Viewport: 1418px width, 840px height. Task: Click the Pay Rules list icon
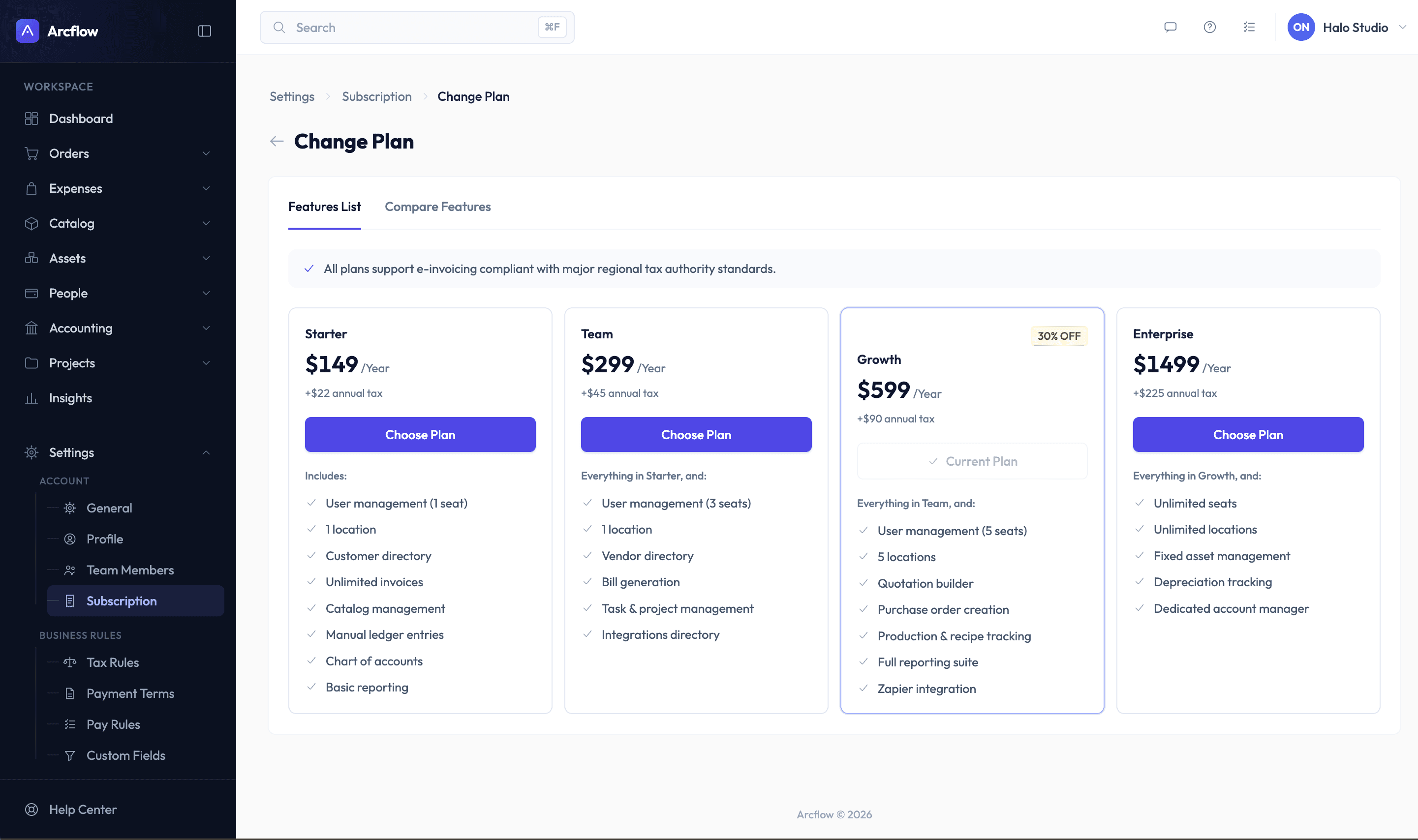click(x=70, y=724)
